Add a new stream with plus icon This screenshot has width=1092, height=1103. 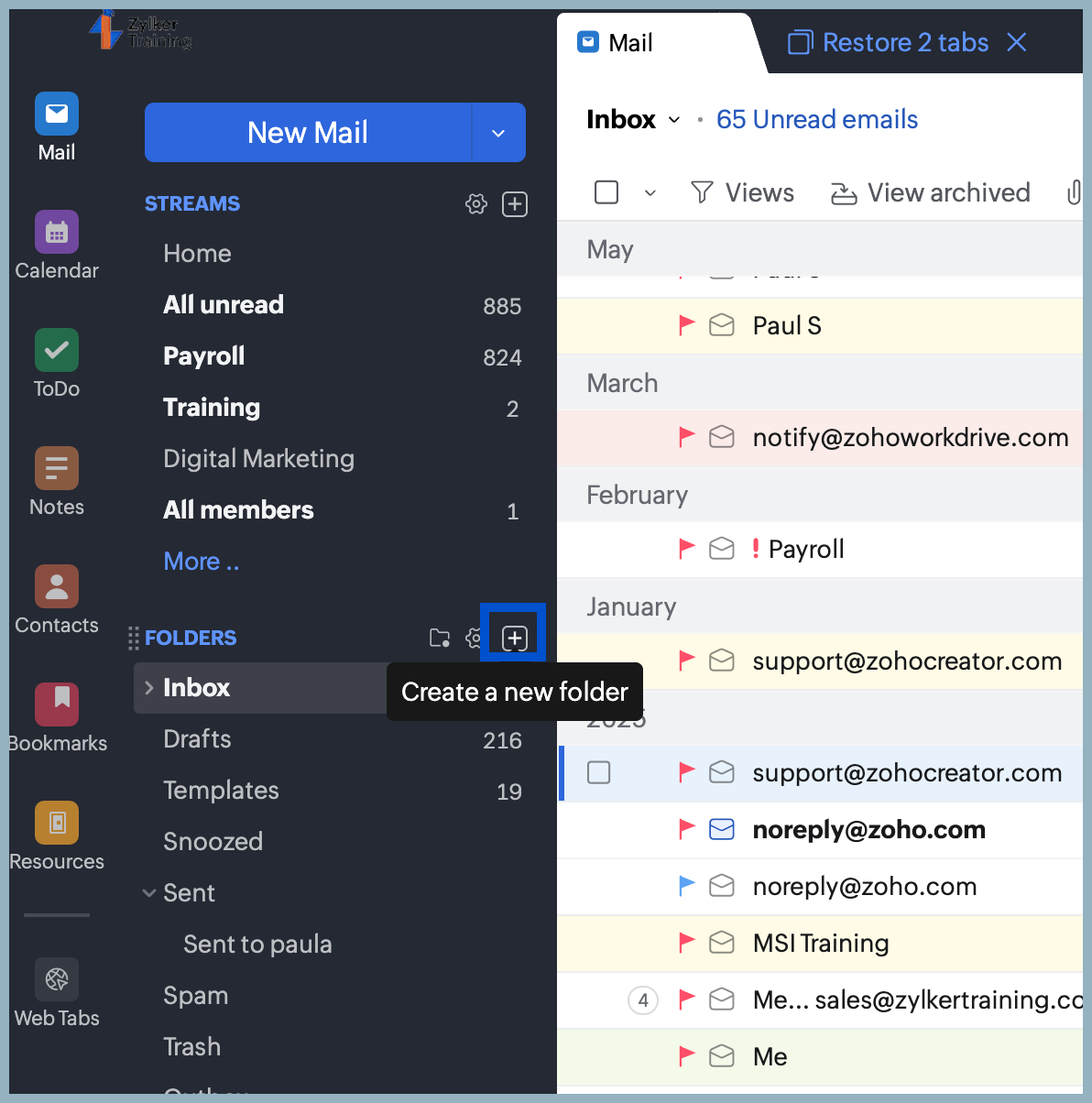click(515, 204)
